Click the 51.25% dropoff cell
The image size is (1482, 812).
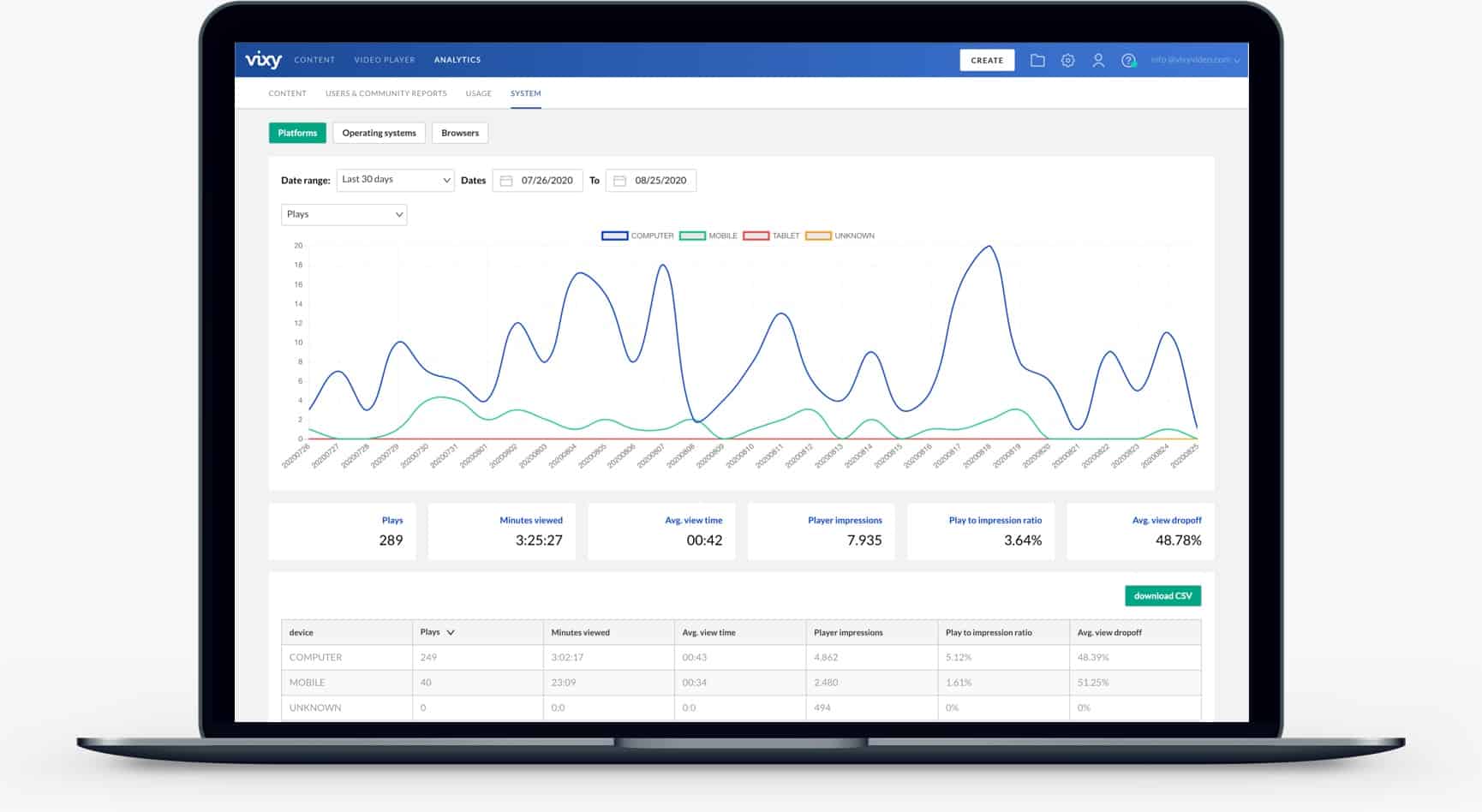click(1135, 683)
